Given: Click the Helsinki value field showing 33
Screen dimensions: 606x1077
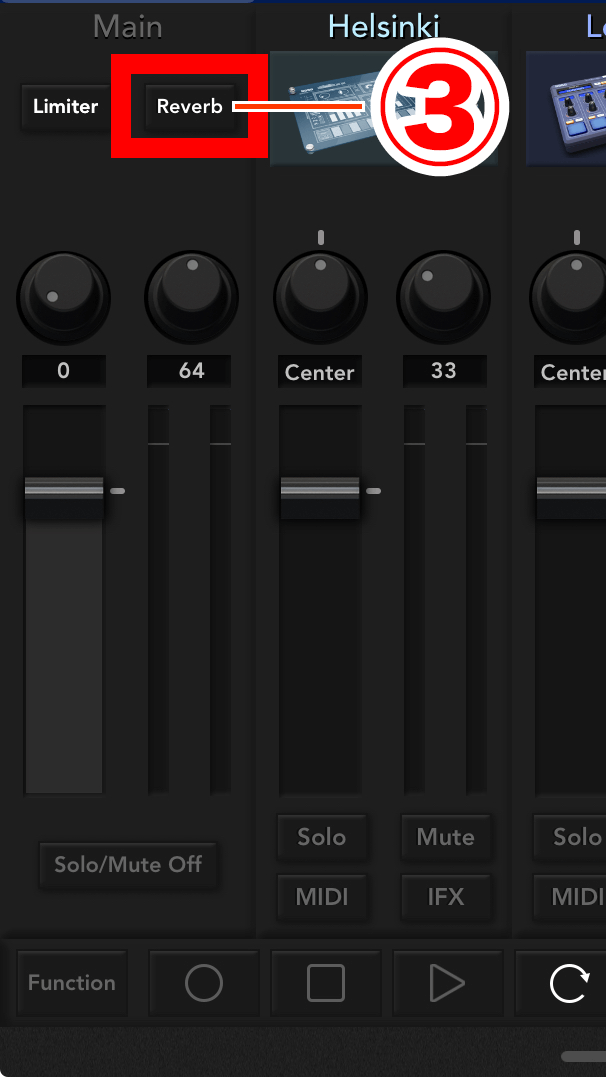Looking at the screenshot, I should 445,372.
